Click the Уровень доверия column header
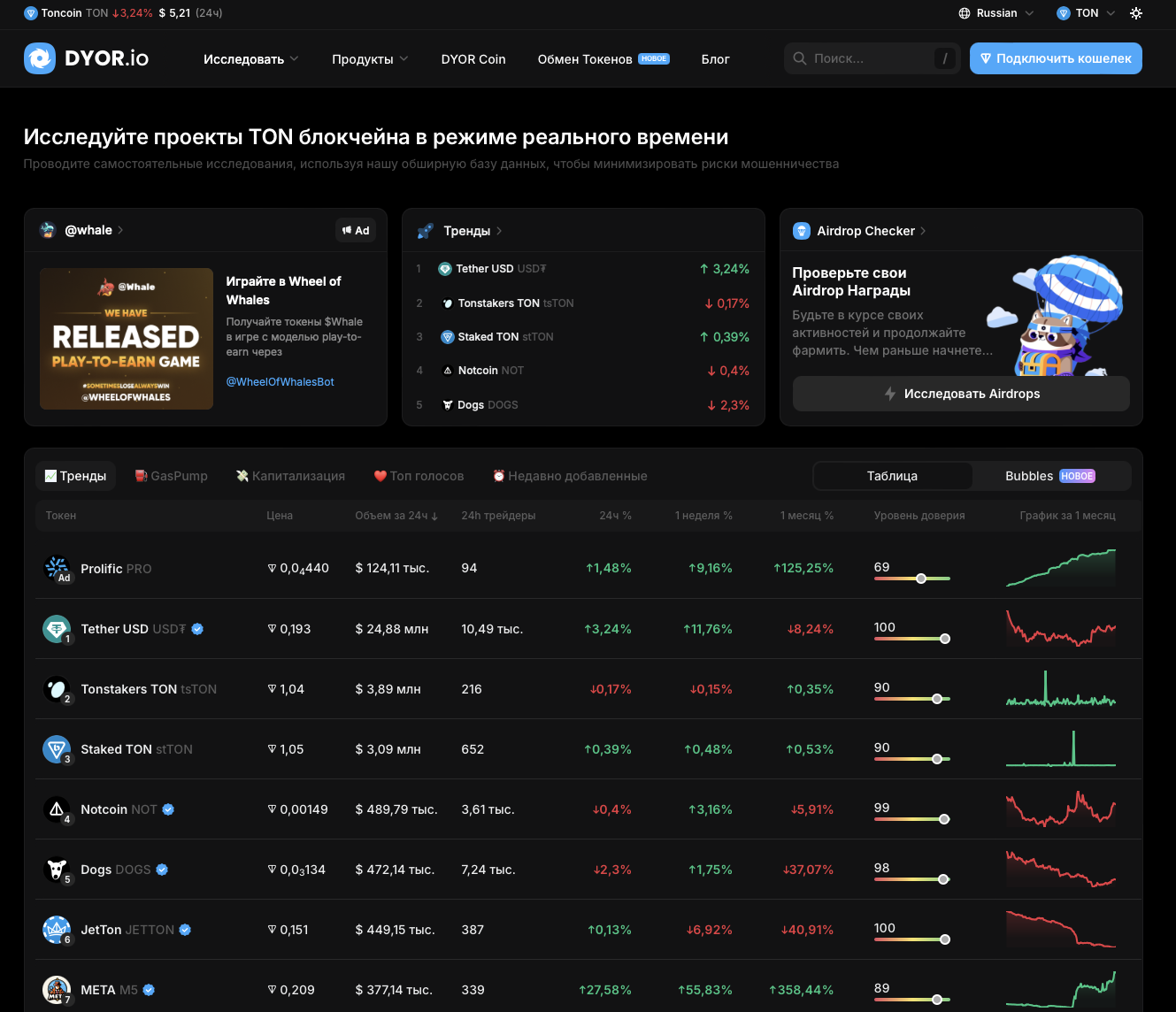Viewport: 1176px width, 1012px height. (919, 516)
